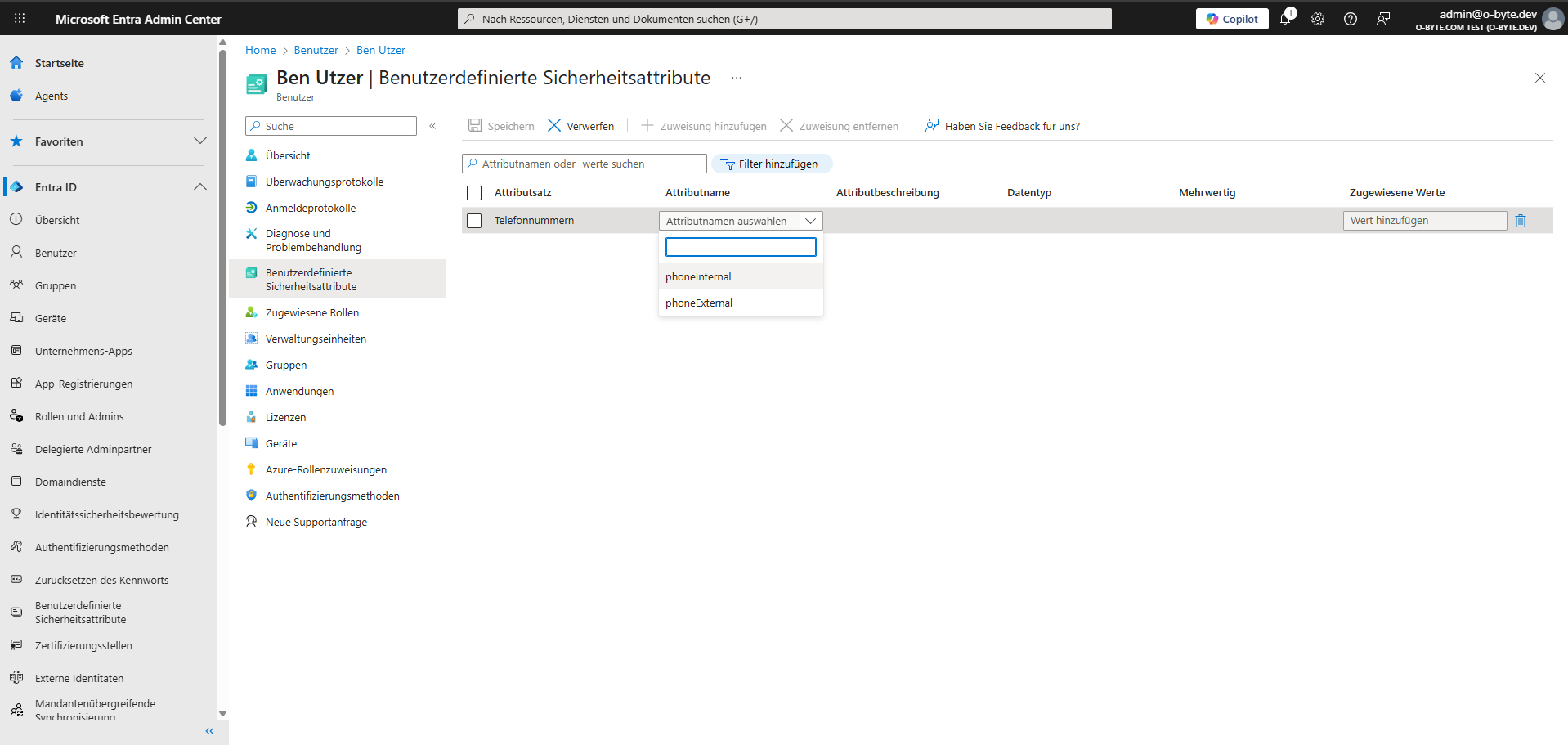Open the Attributnamen auswählen dropdown

pos(740,221)
